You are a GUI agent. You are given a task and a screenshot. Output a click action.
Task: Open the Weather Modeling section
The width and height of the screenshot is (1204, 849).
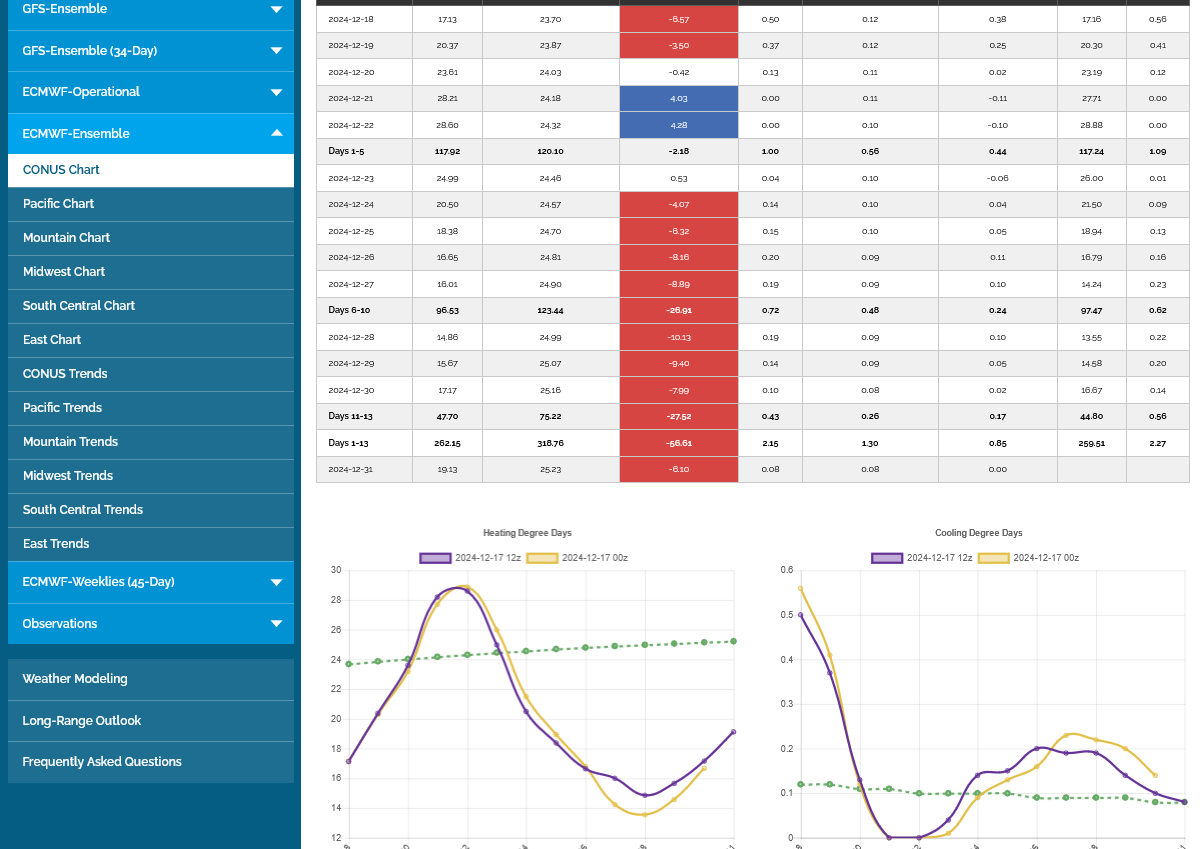(75, 679)
